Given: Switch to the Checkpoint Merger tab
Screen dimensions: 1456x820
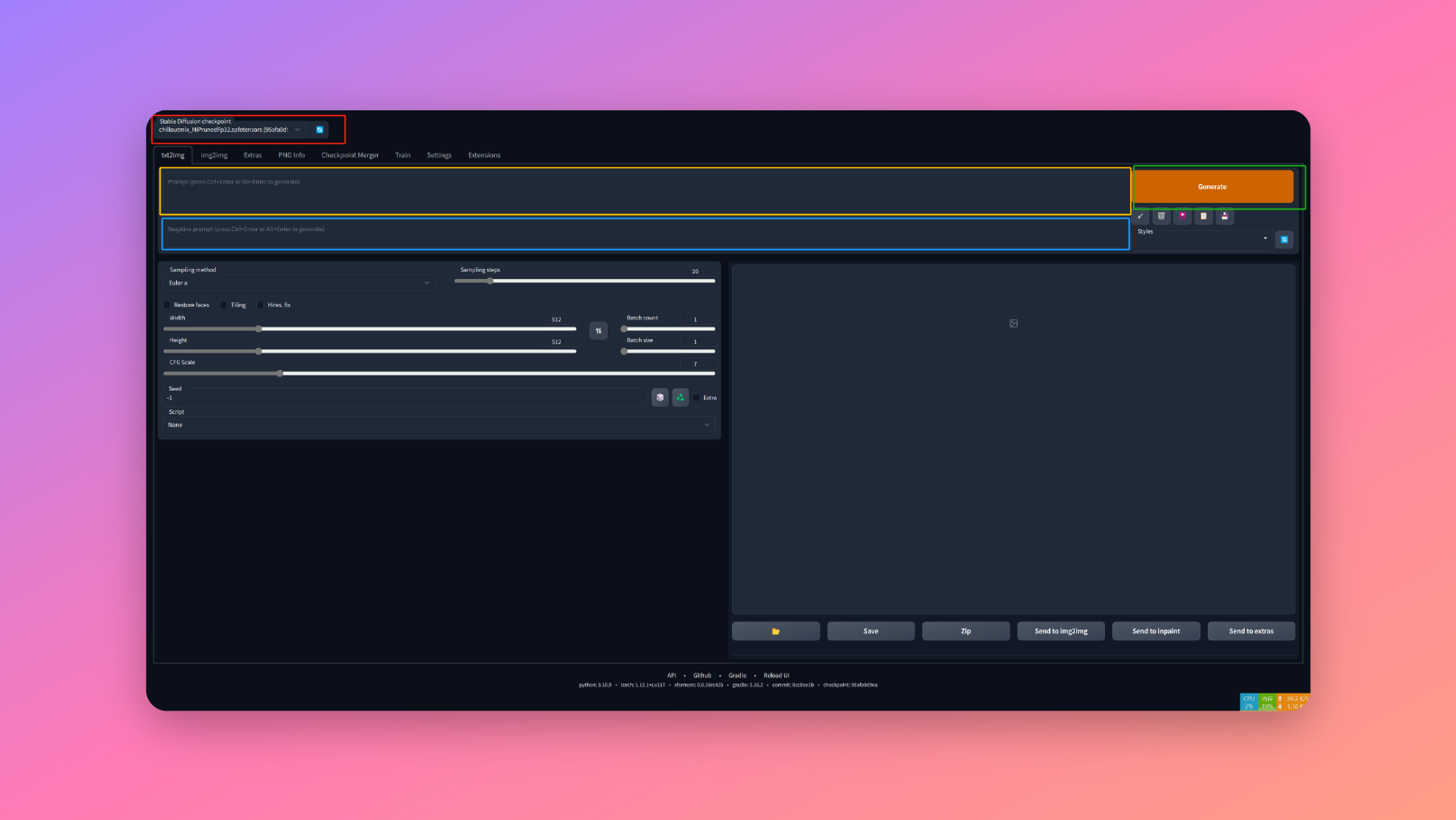Looking at the screenshot, I should coord(350,155).
